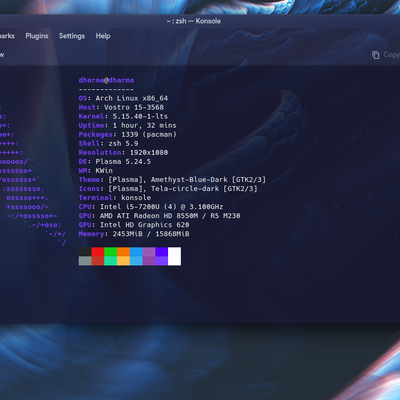Screen dimensions: 400x400
Task: Select the 'DE: Plasma 5.24.5' line
Action: pos(115,161)
